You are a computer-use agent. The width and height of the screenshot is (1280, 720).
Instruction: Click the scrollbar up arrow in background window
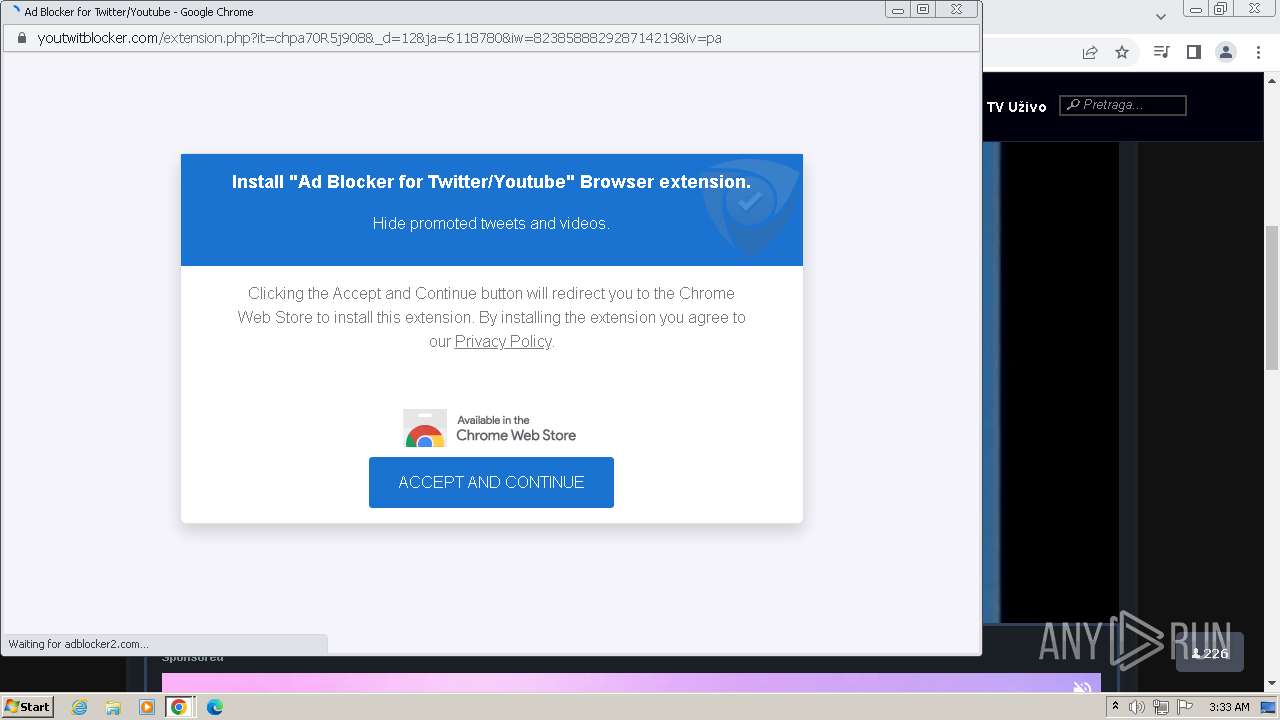(x=1272, y=81)
